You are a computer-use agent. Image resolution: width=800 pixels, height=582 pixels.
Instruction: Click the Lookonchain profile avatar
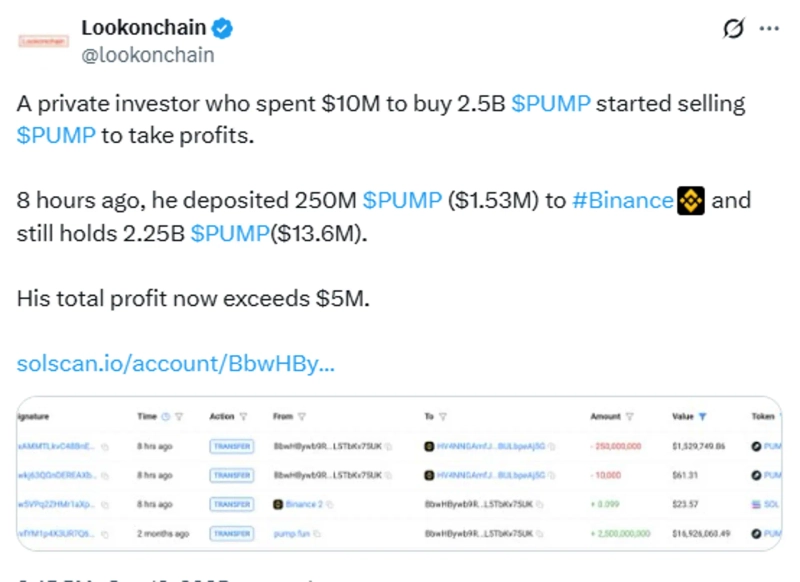click(x=43, y=41)
